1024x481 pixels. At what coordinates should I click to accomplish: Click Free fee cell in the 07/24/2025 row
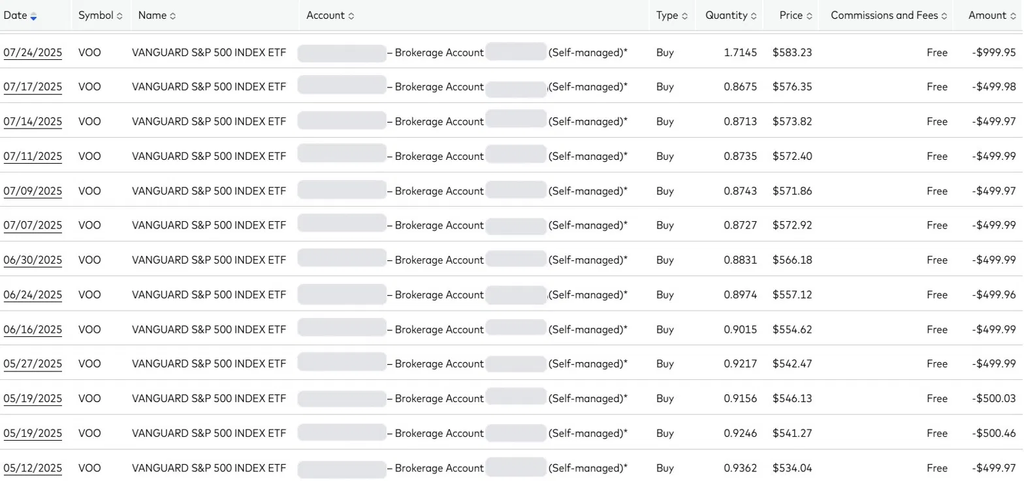937,52
